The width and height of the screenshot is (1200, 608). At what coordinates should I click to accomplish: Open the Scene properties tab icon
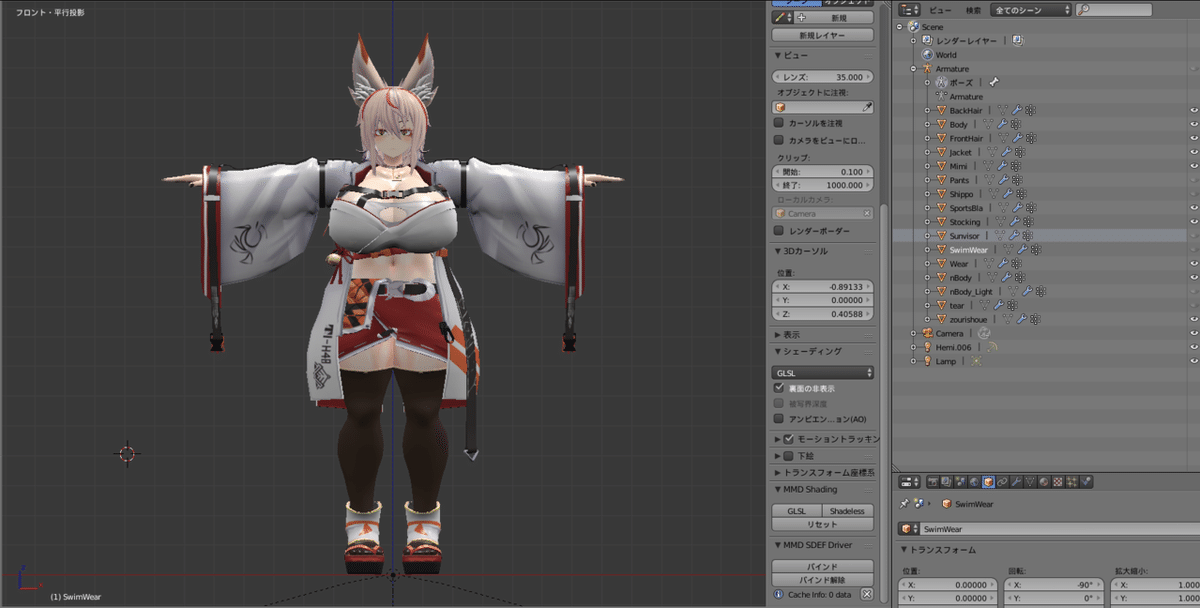tap(960, 482)
